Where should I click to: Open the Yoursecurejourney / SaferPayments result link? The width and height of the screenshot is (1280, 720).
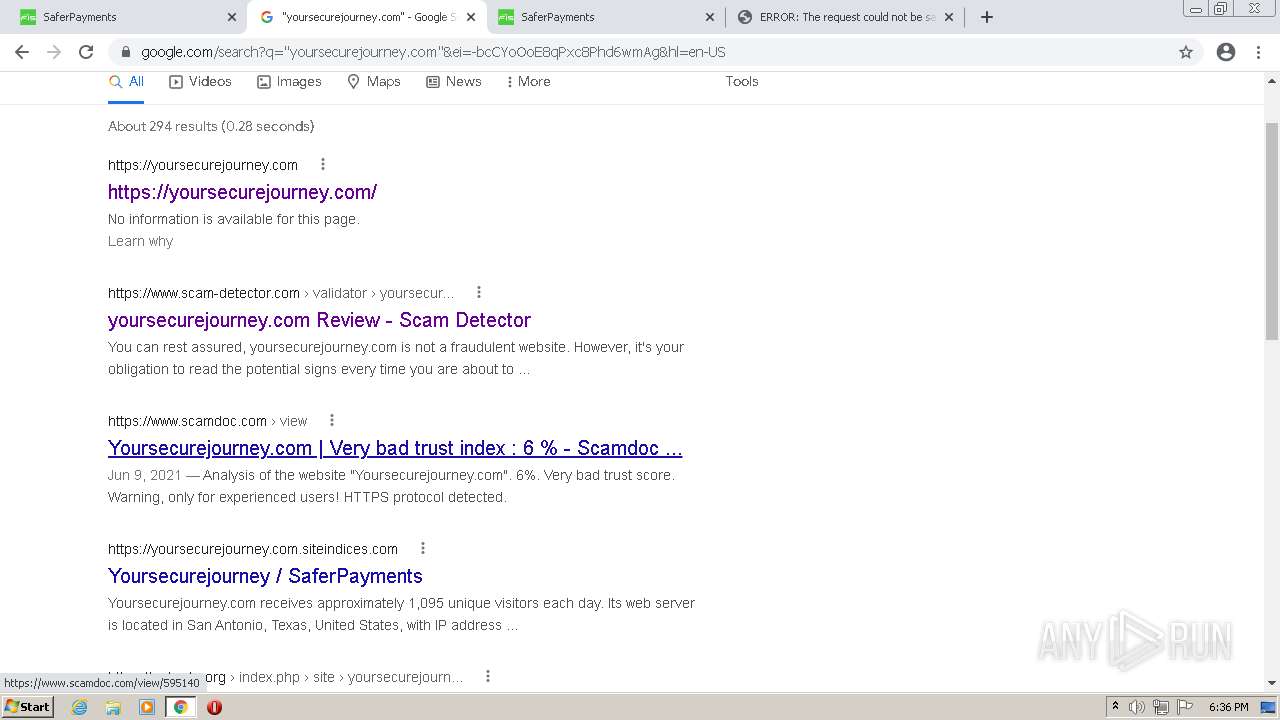tap(265, 576)
